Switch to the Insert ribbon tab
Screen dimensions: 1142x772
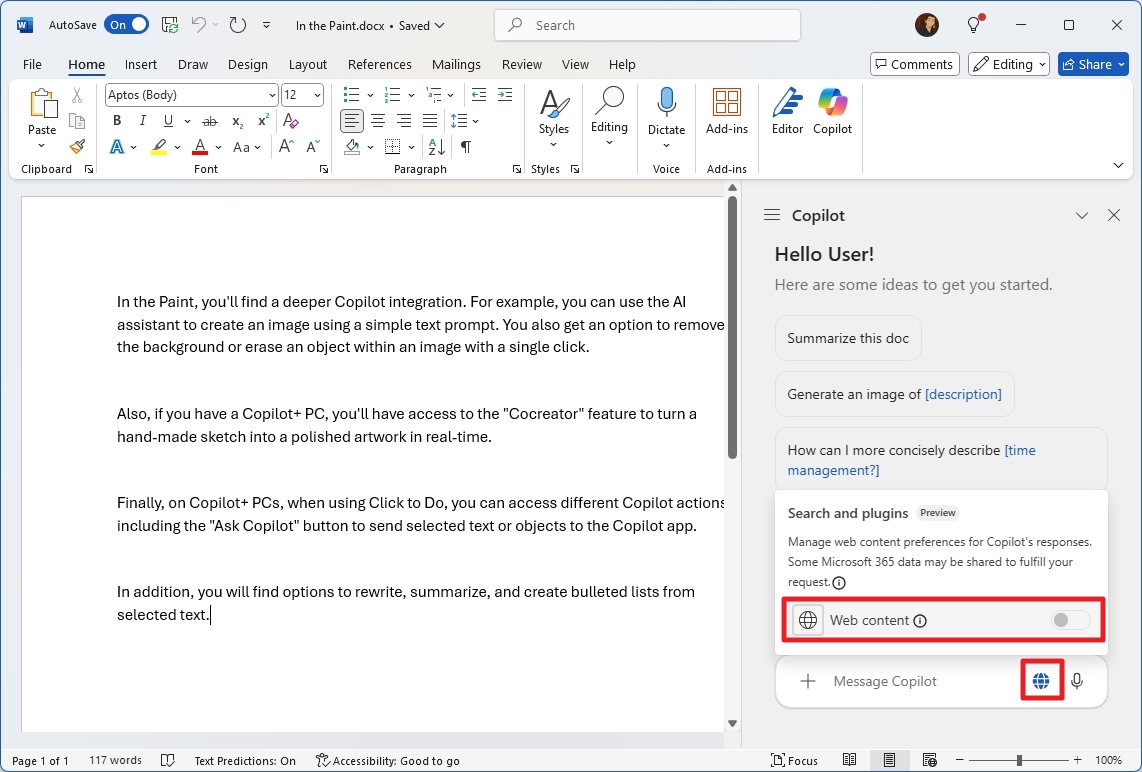tap(140, 64)
